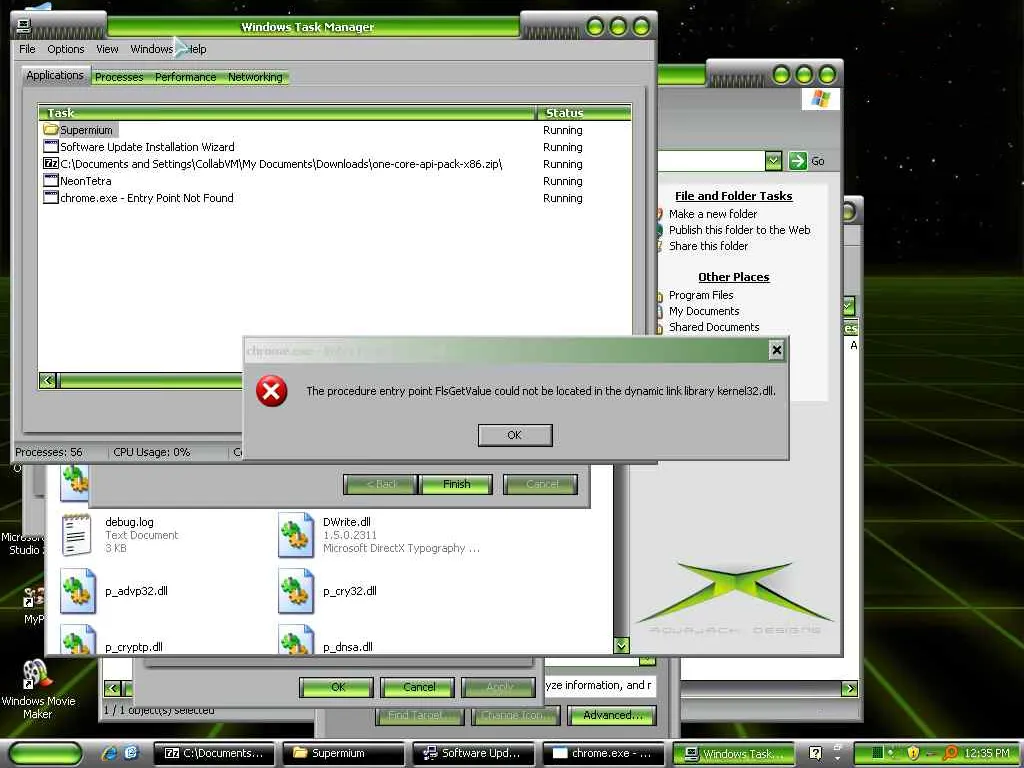The height and width of the screenshot is (768, 1024).
Task: Open Windows Movie Maker desktop shortcut
Action: (37, 689)
